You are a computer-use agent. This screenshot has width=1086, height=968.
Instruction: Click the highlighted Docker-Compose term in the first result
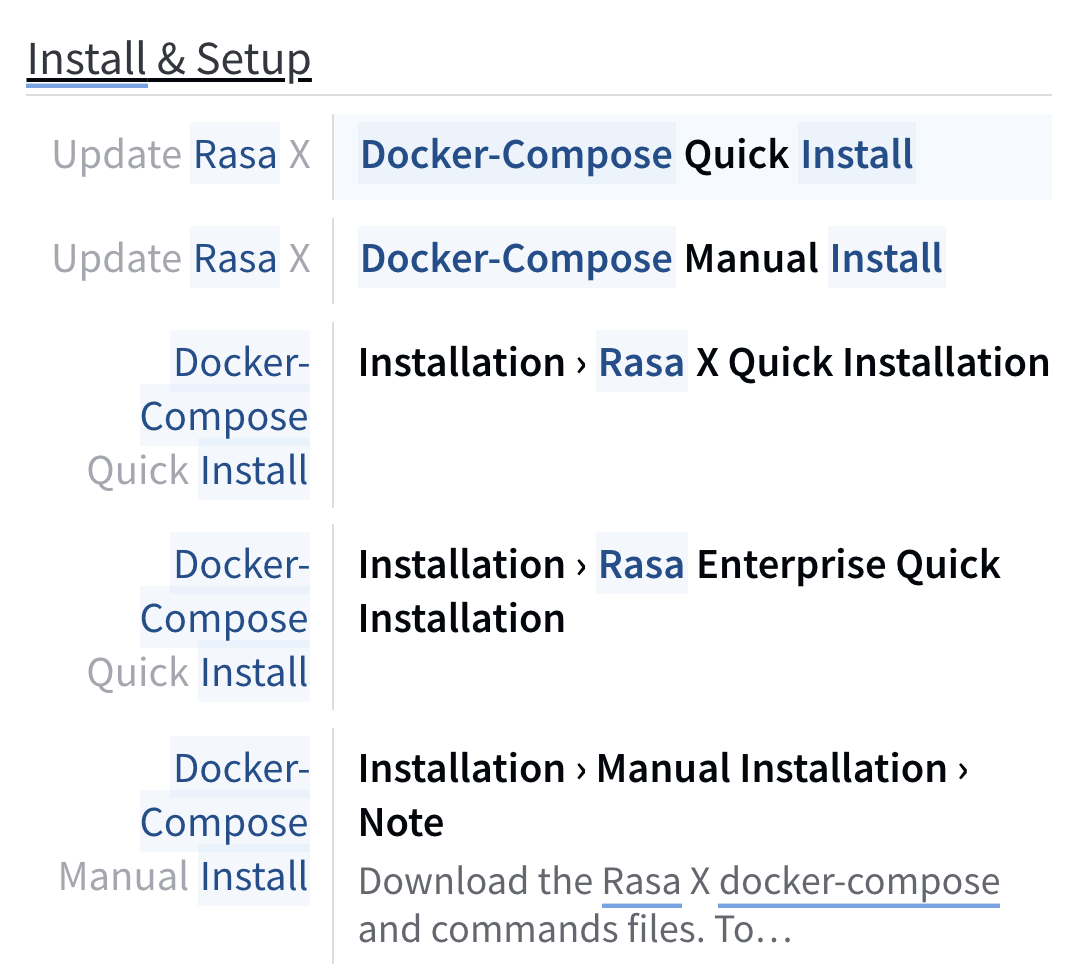pyautogui.click(x=515, y=155)
